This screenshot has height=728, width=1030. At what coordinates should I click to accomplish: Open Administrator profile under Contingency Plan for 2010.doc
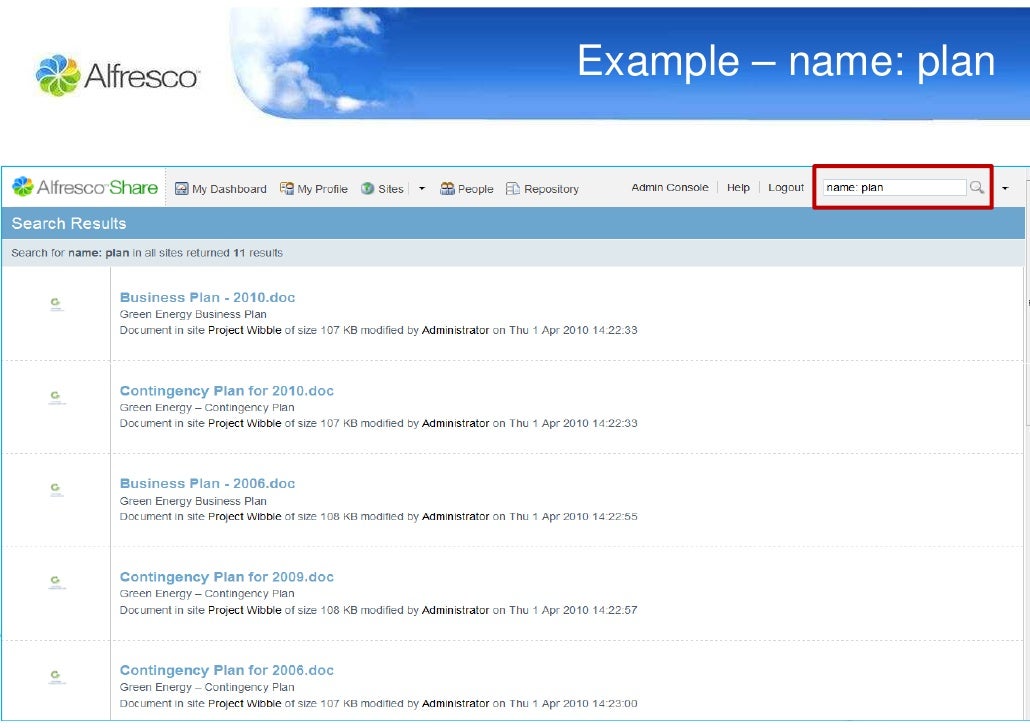[x=455, y=423]
